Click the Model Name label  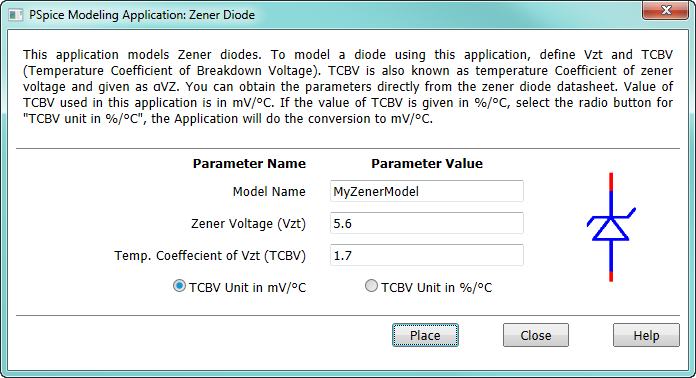269,192
